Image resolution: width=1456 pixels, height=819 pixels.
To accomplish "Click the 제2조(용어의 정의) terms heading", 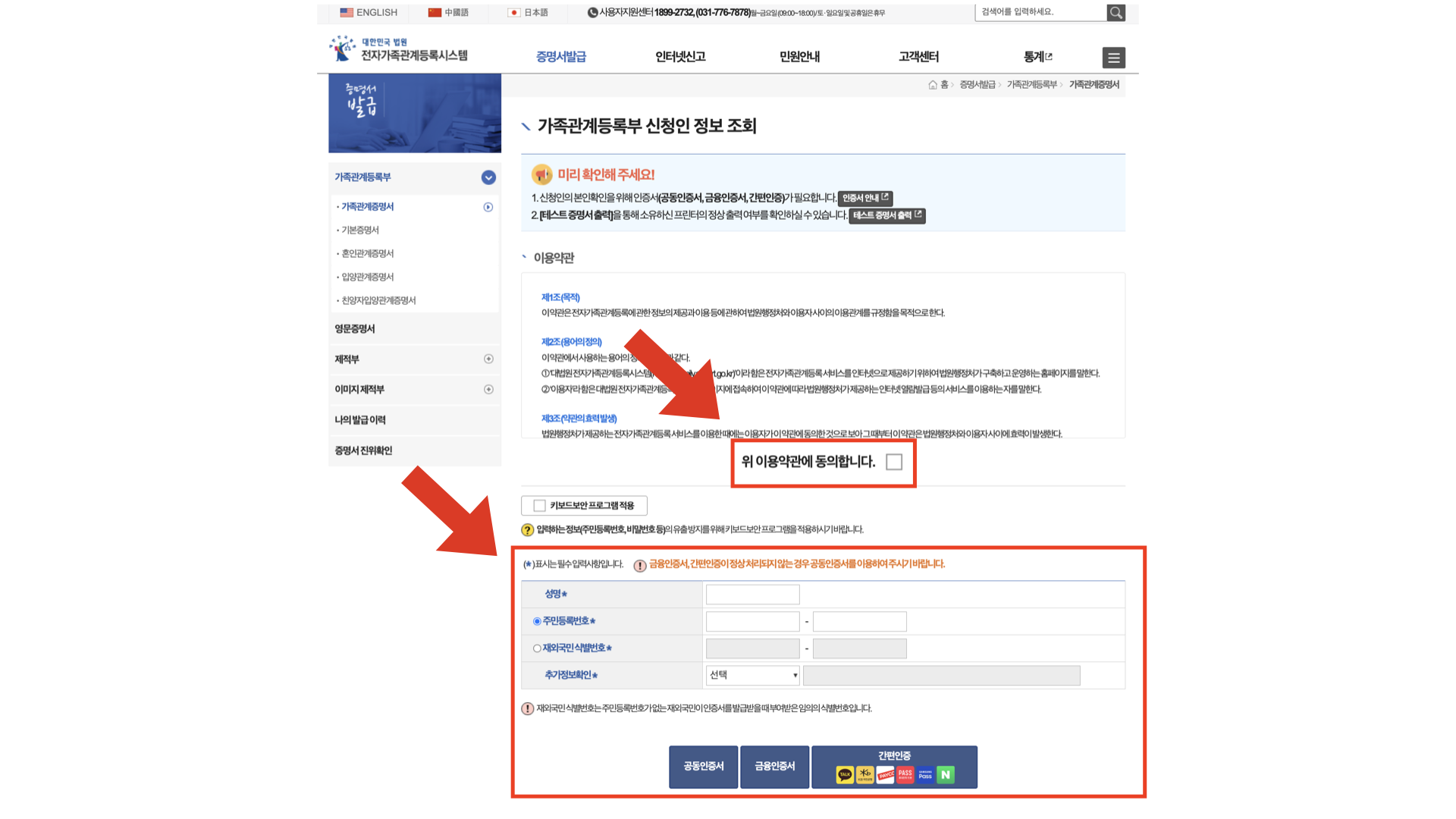I will coord(571,342).
